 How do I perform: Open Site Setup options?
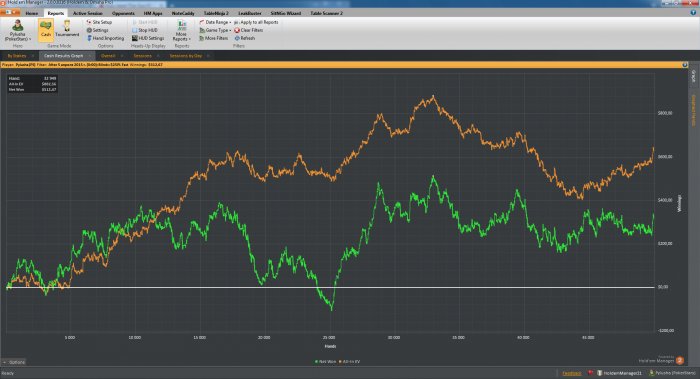pyautogui.click(x=99, y=22)
